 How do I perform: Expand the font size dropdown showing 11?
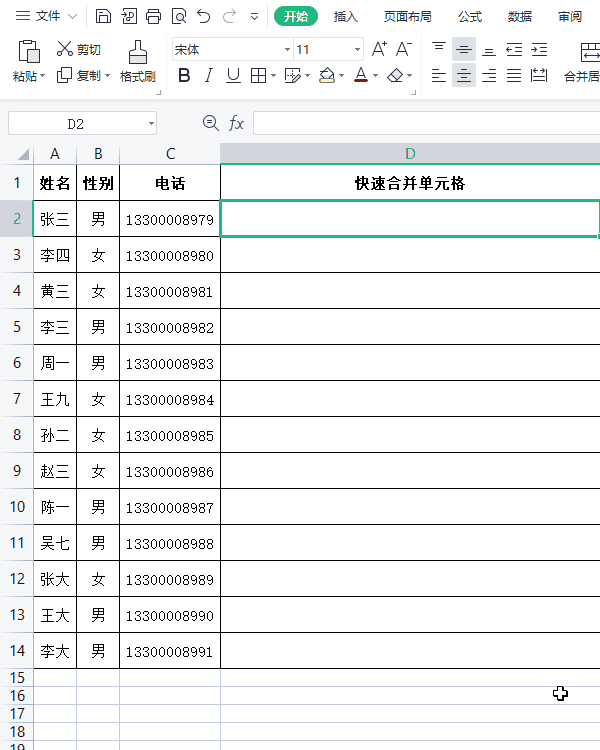coord(357,50)
